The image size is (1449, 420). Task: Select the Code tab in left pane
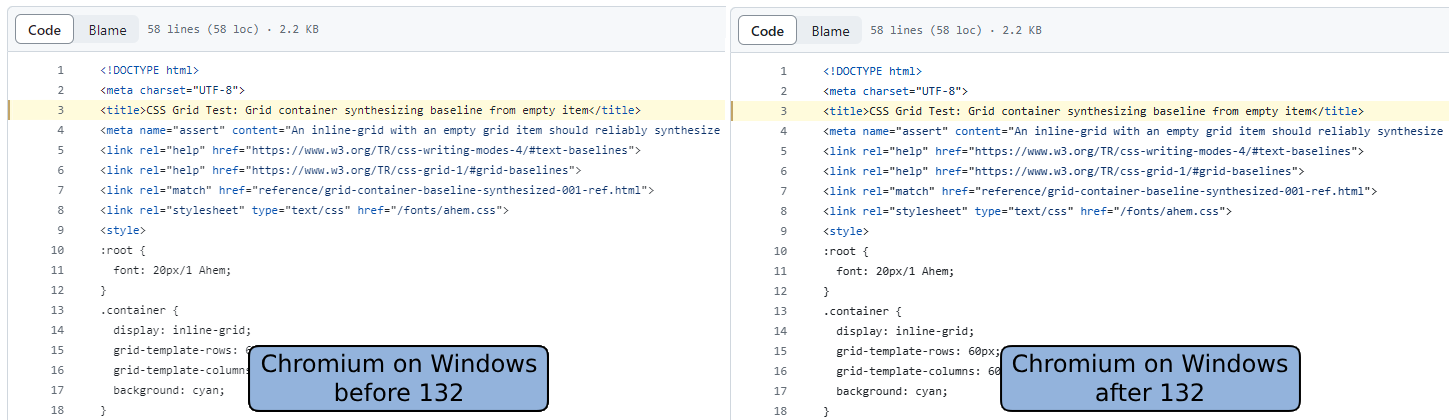point(44,30)
